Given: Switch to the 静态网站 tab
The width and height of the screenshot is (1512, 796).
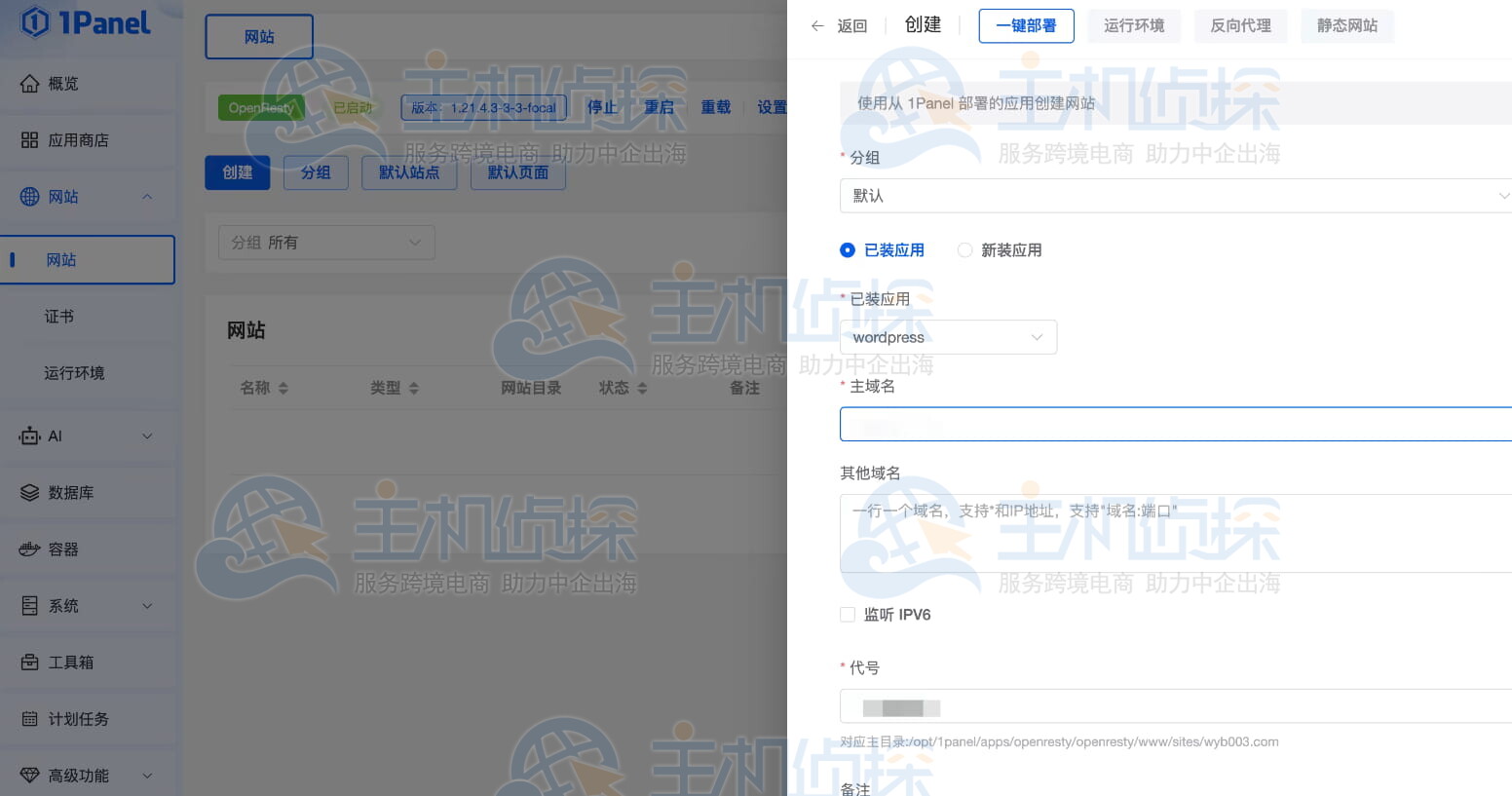Looking at the screenshot, I should (x=1347, y=26).
